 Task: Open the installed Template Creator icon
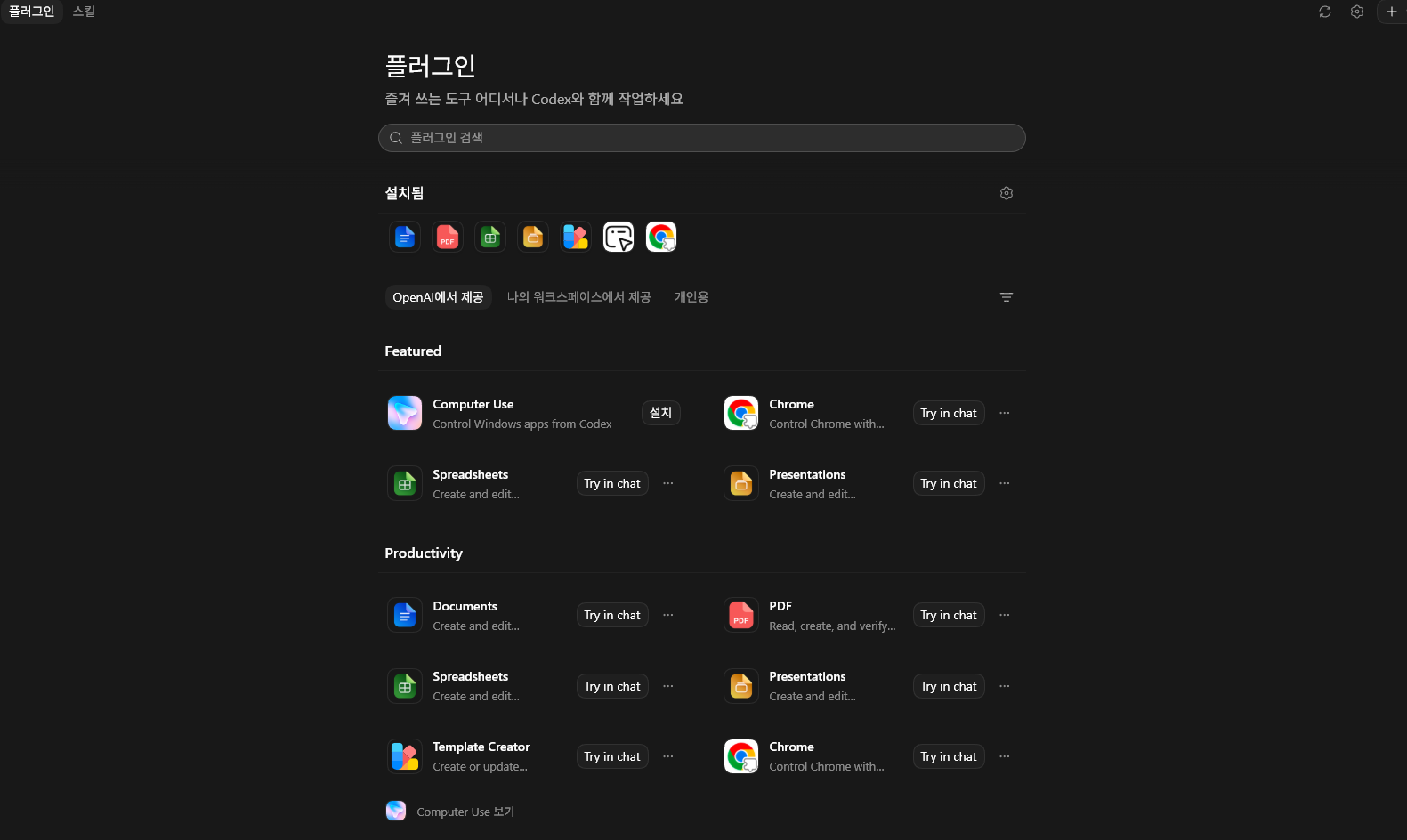(576, 237)
